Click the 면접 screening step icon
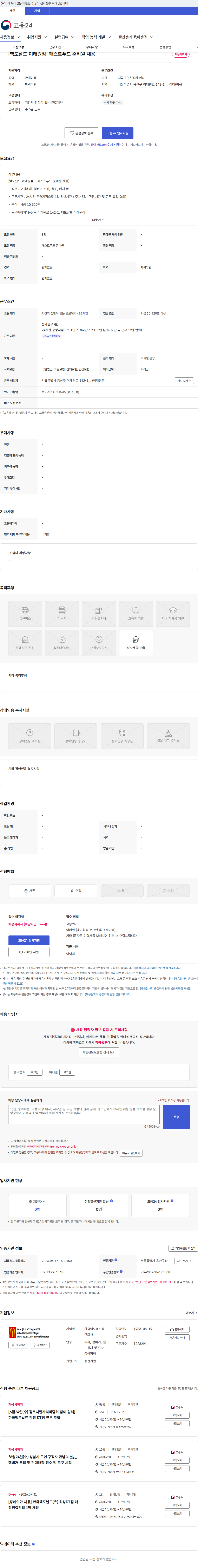The height and width of the screenshot is (1568, 198). [75, 890]
